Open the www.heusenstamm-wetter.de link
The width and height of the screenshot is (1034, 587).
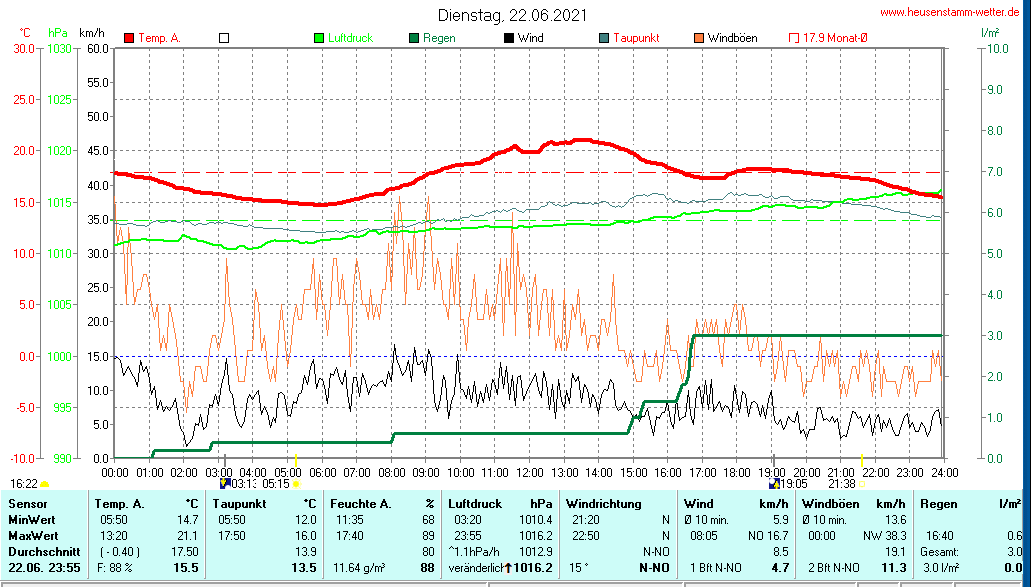(950, 12)
